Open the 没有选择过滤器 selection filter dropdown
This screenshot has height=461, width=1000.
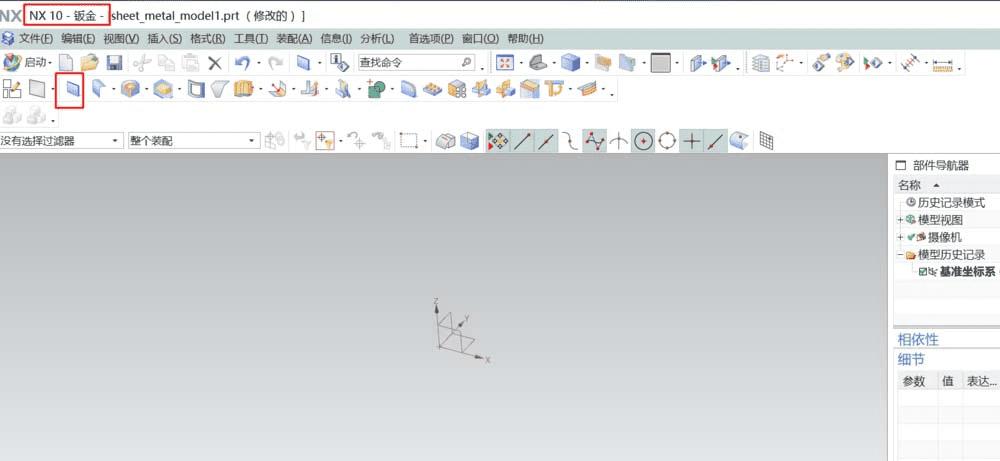tap(61, 141)
